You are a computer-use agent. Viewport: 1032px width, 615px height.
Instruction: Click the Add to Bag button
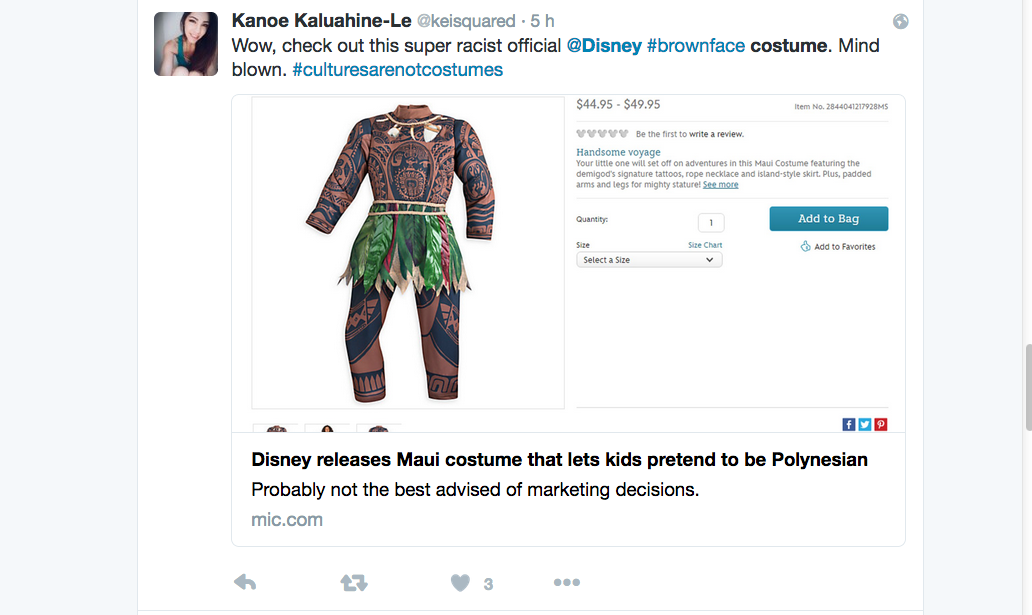pos(828,219)
